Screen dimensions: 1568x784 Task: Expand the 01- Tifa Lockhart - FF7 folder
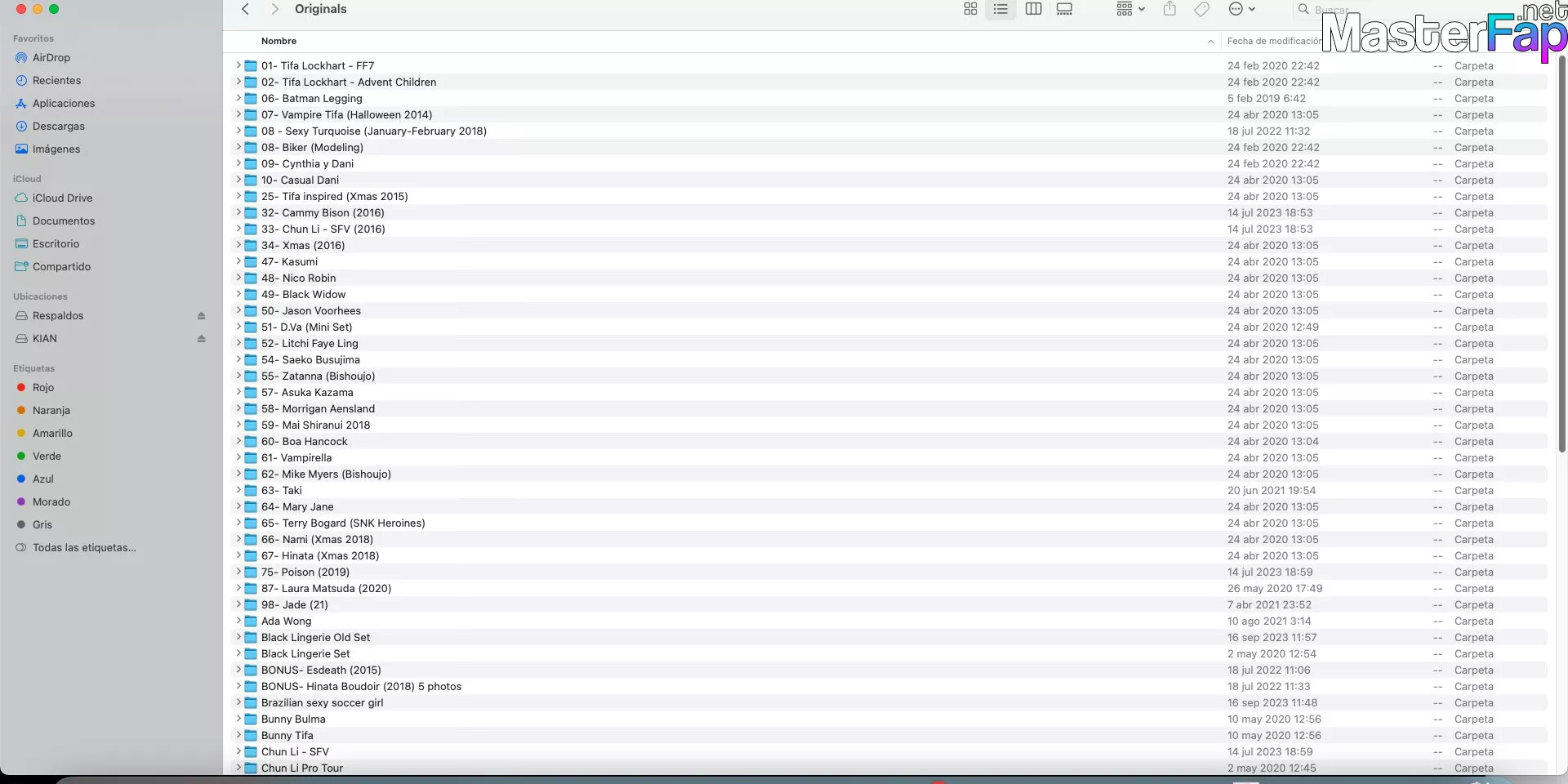pyautogui.click(x=238, y=65)
